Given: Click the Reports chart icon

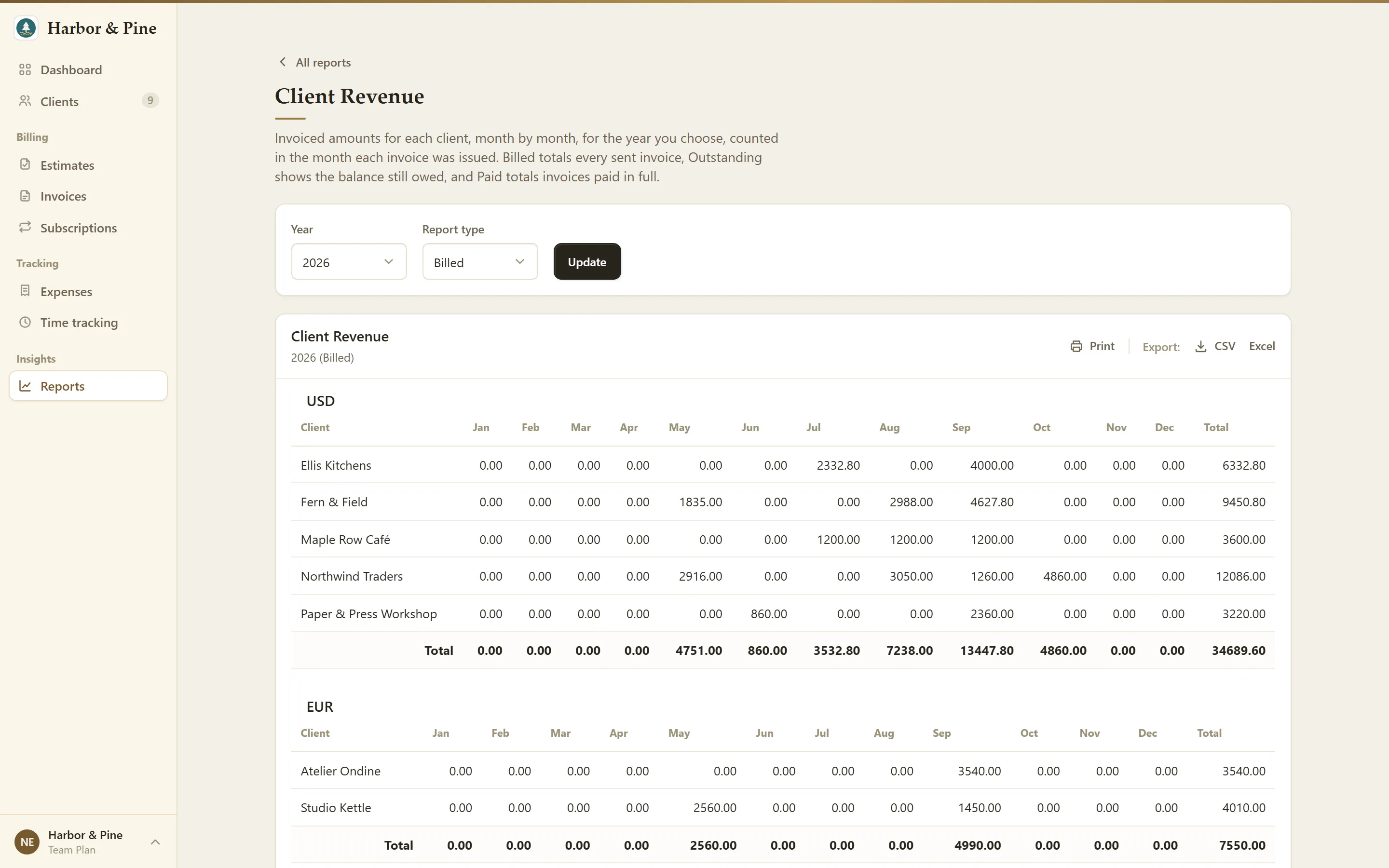Looking at the screenshot, I should (x=25, y=386).
